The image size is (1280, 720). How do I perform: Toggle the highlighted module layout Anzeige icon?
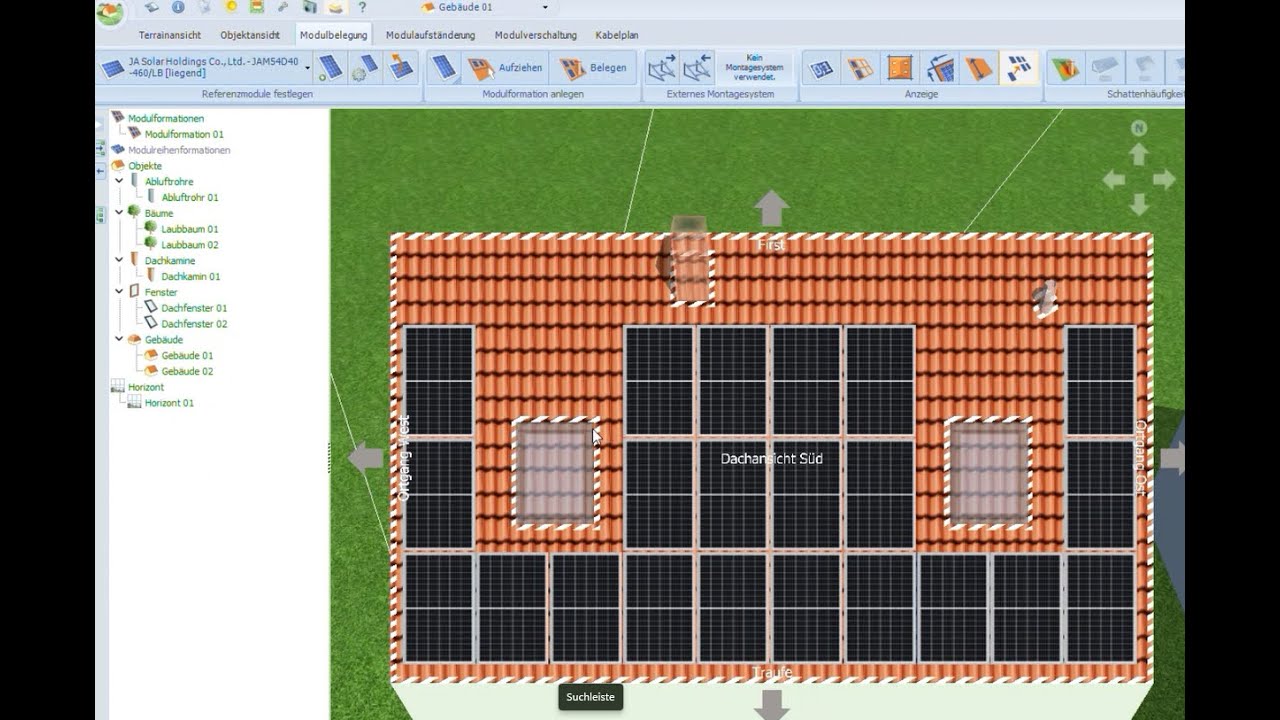(1019, 68)
